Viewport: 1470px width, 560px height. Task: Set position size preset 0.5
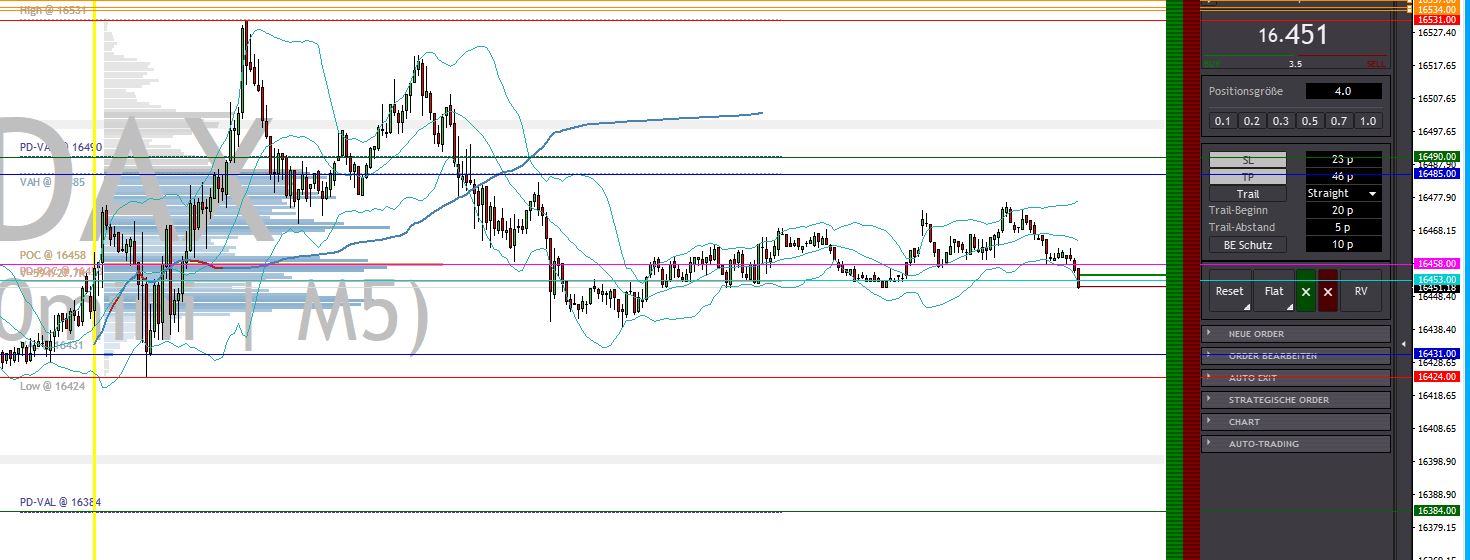pos(1310,121)
